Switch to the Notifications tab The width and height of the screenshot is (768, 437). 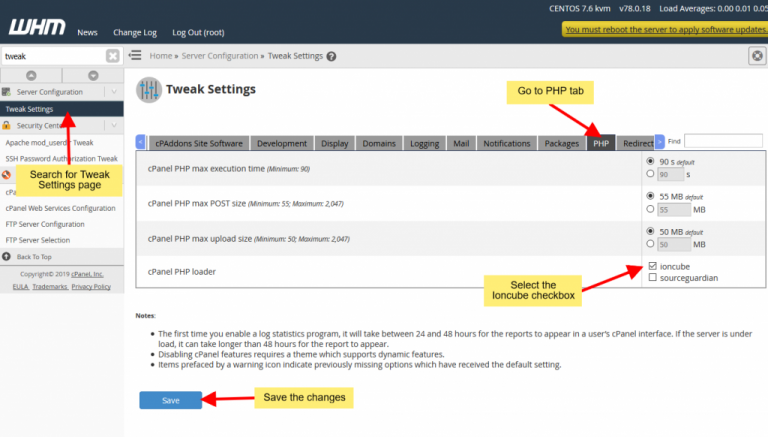coord(506,143)
